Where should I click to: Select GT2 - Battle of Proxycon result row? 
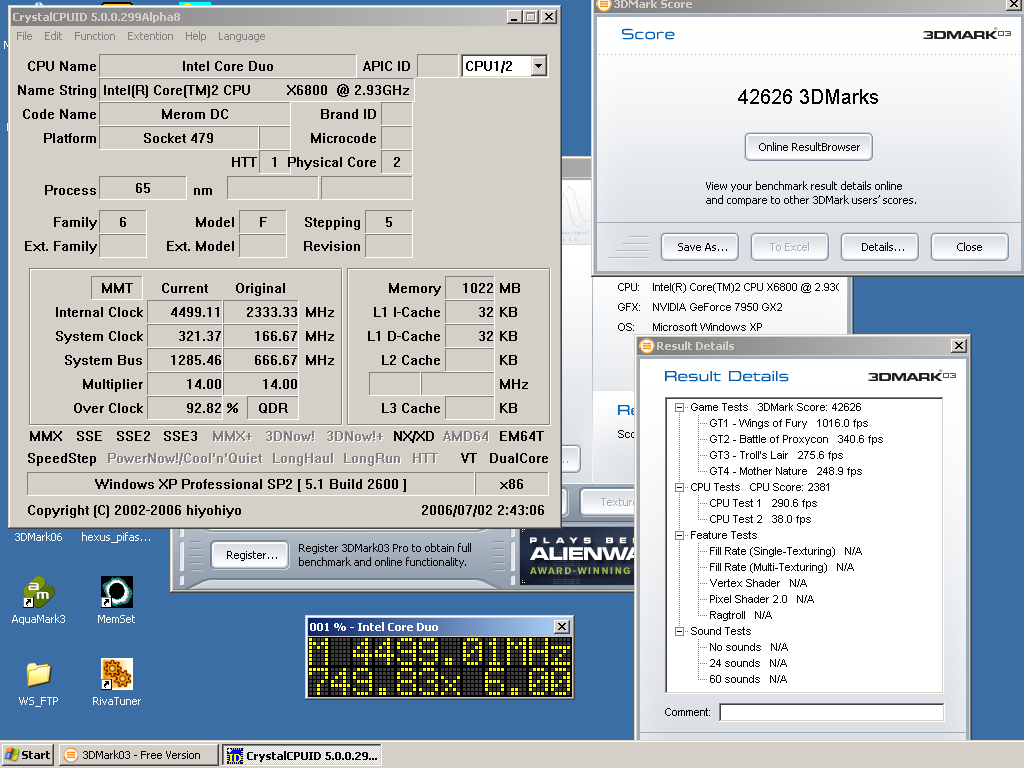[x=795, y=440]
